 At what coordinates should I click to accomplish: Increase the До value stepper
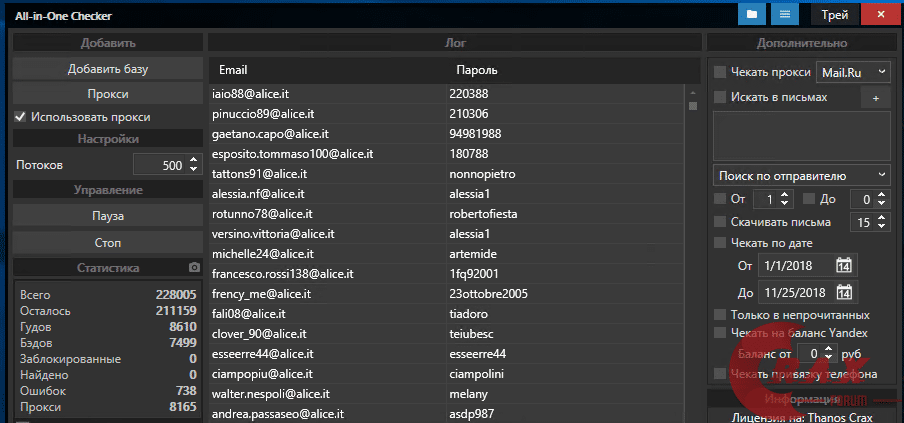coord(881,195)
